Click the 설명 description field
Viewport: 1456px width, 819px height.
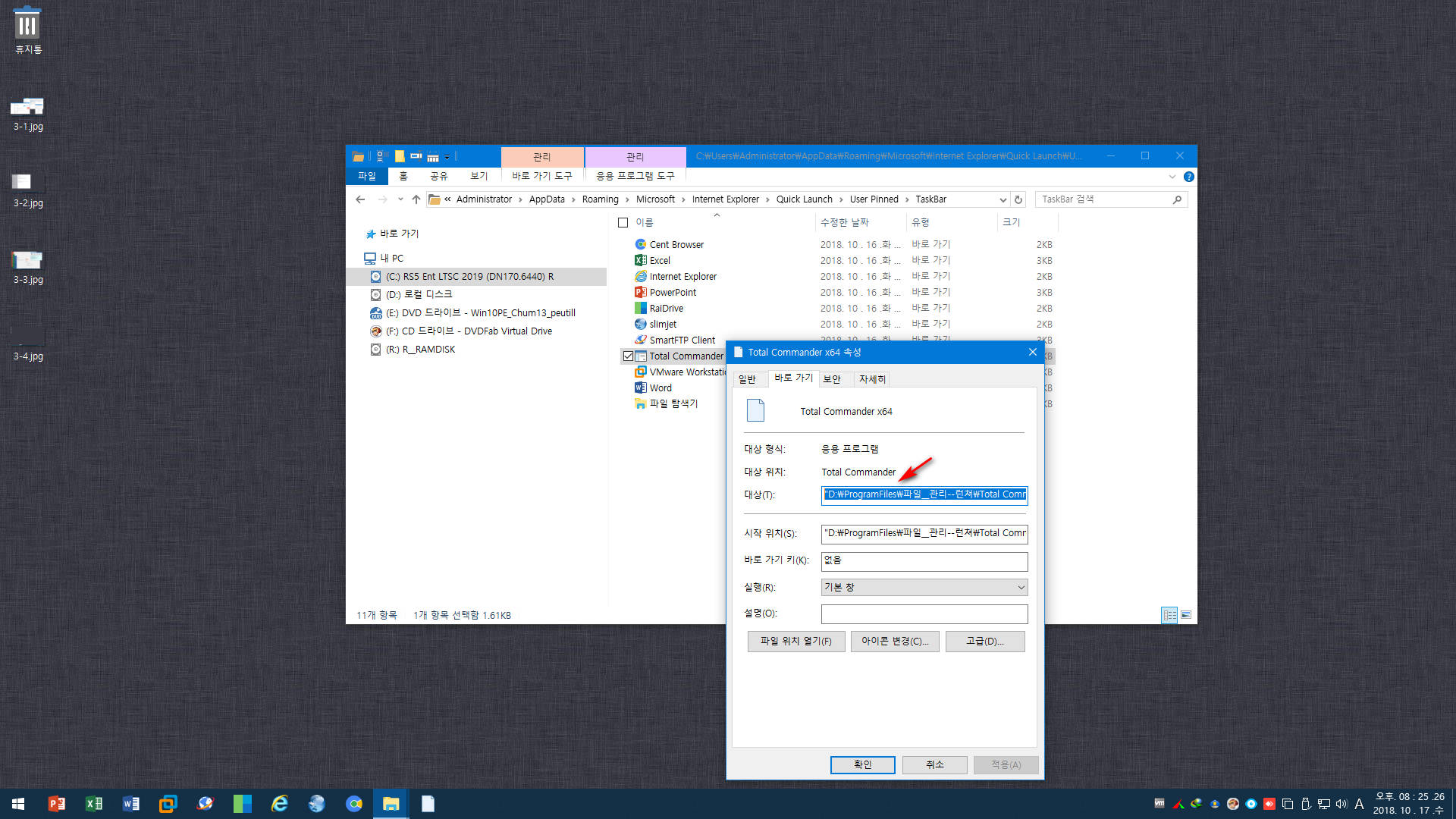[924, 613]
